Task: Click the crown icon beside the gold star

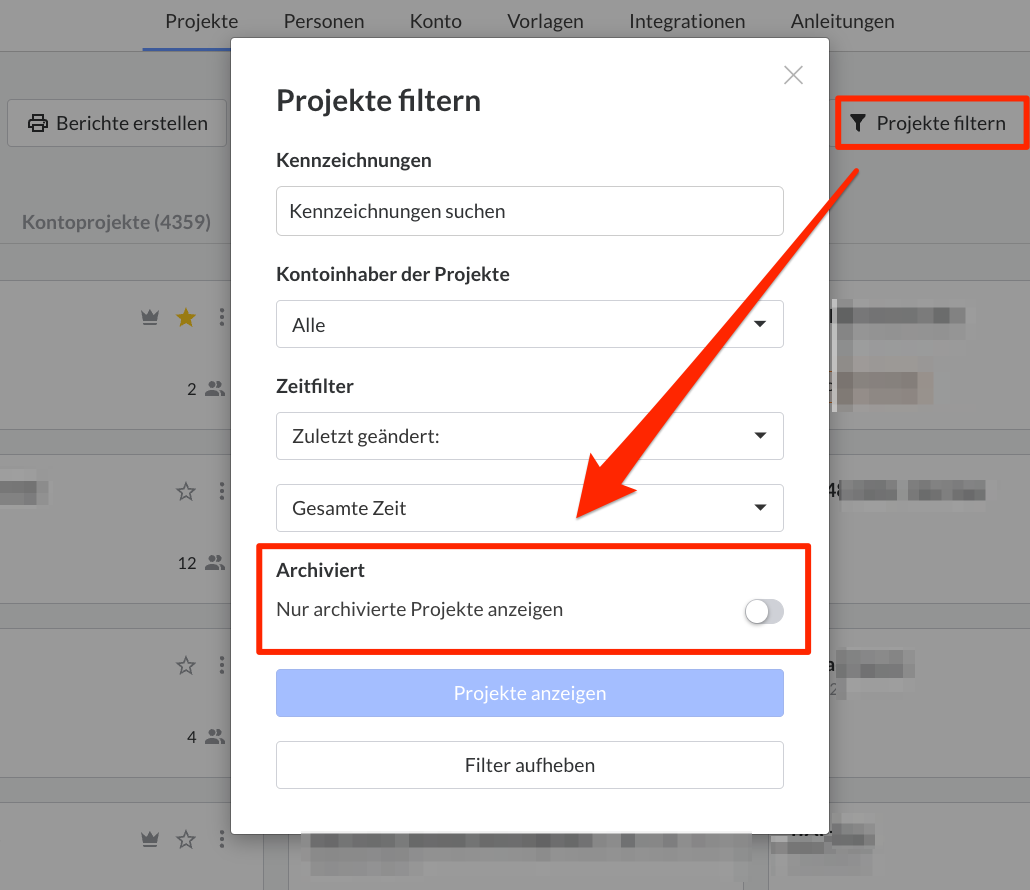Action: (x=150, y=317)
